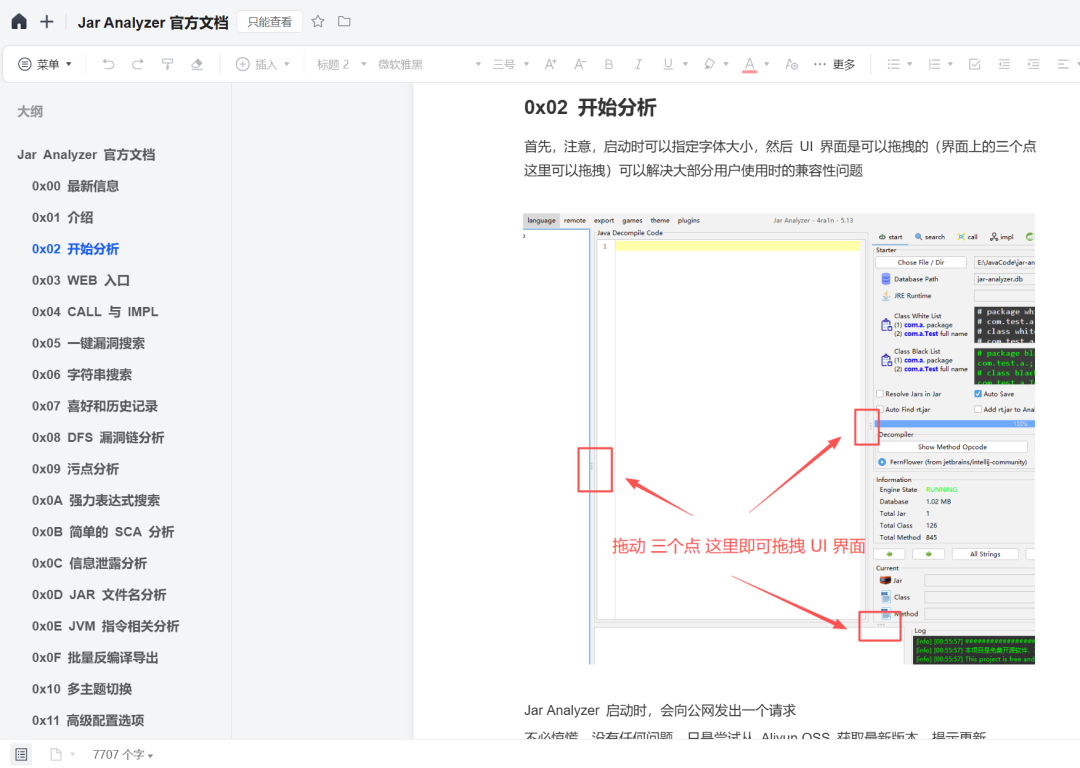
Task: Open the 三号 font size dropdown
Action: pyautogui.click(x=510, y=64)
